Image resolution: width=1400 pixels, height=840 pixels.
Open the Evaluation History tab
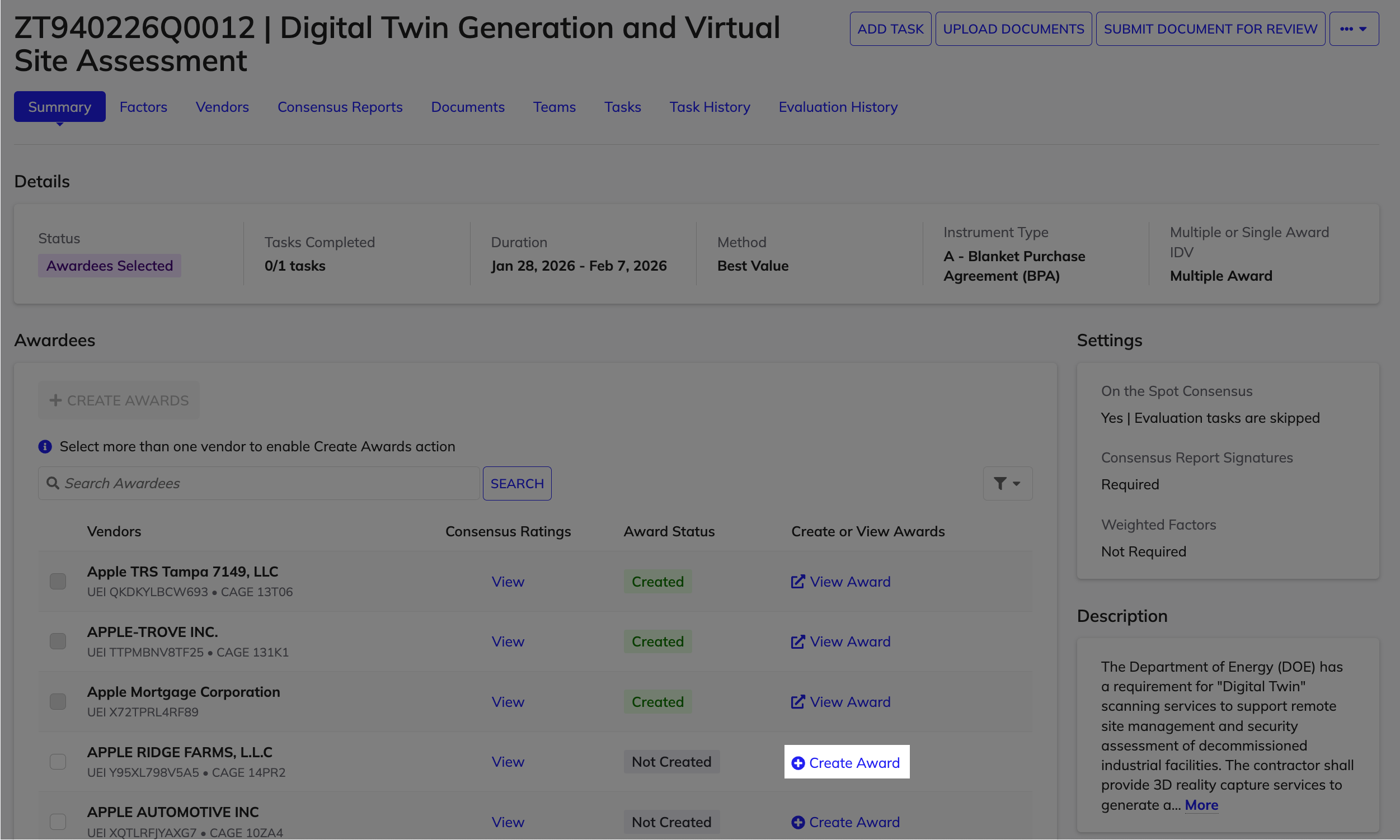(838, 106)
